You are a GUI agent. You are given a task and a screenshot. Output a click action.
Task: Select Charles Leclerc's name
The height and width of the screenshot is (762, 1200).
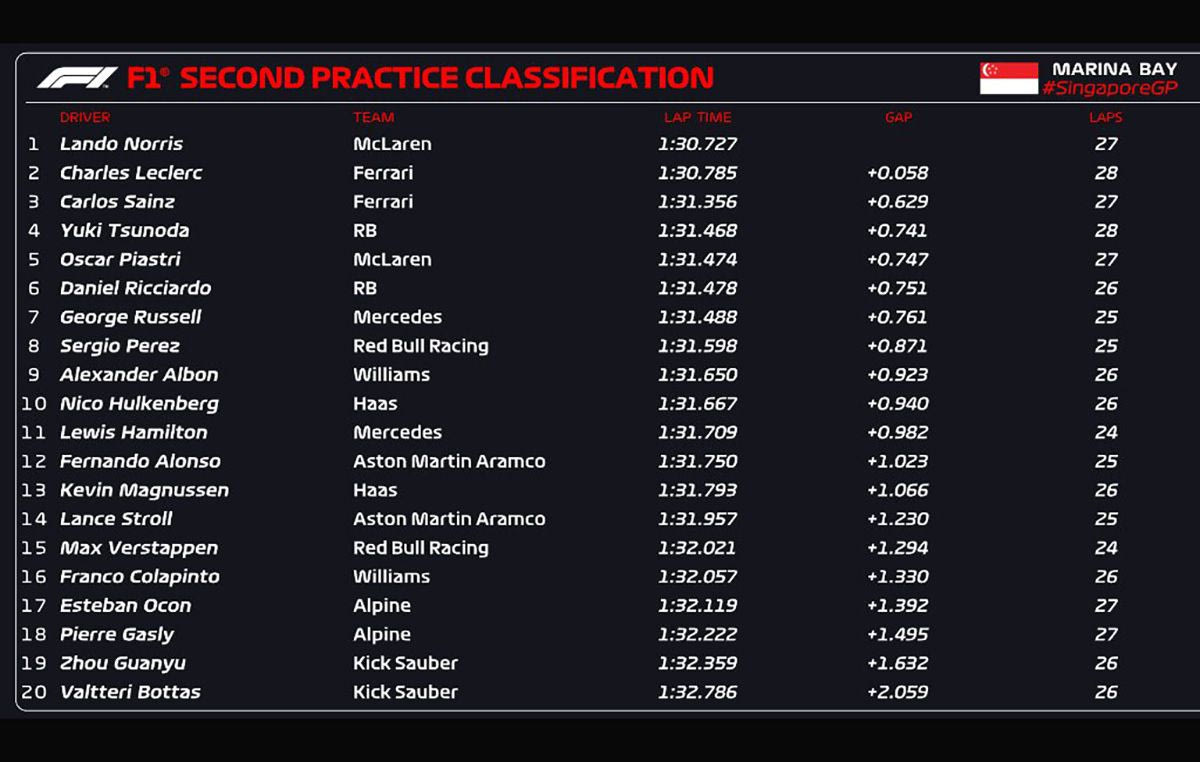point(131,173)
